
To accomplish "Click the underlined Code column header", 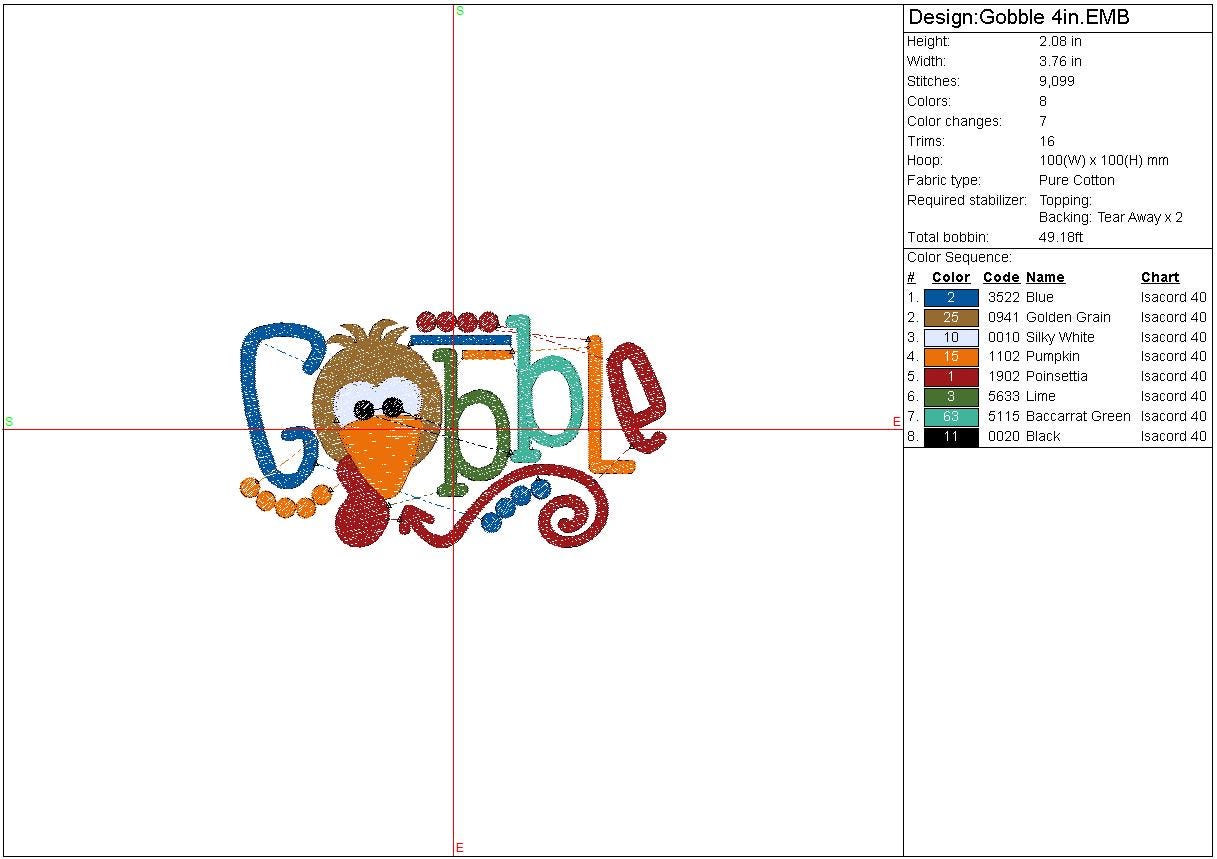I will pyautogui.click(x=1000, y=277).
